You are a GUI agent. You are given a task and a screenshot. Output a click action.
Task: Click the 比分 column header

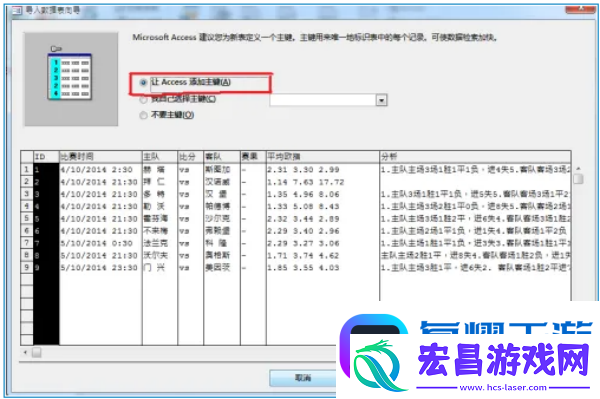[x=191, y=156]
